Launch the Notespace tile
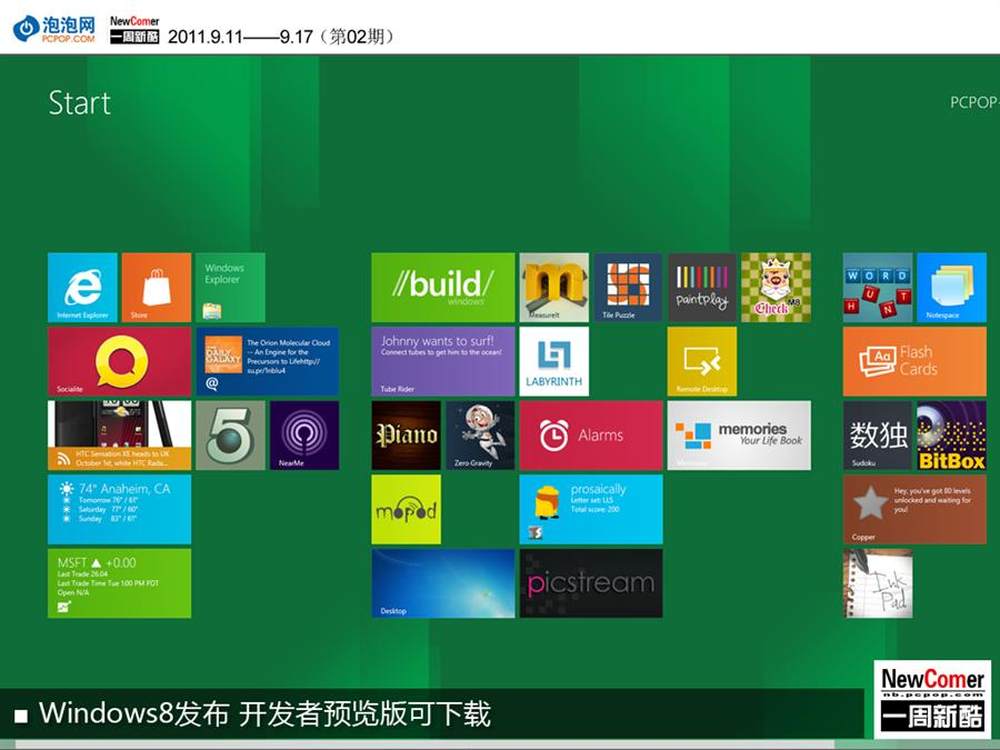Screen dimensions: 1000x750 952,288
